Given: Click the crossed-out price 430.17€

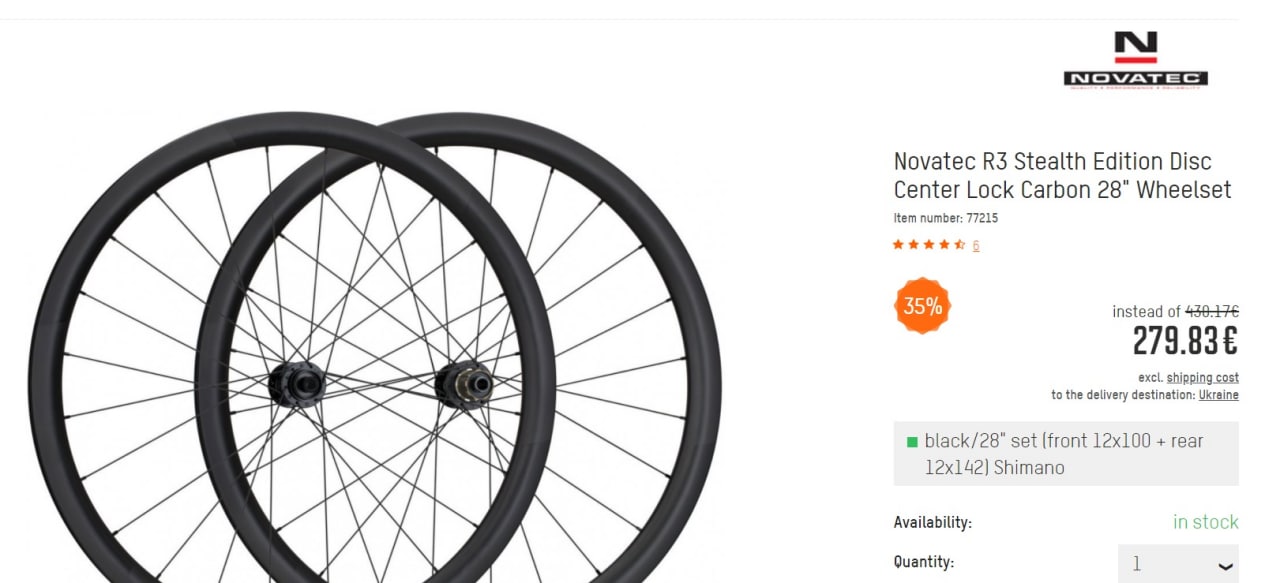Looking at the screenshot, I should (x=1212, y=312).
